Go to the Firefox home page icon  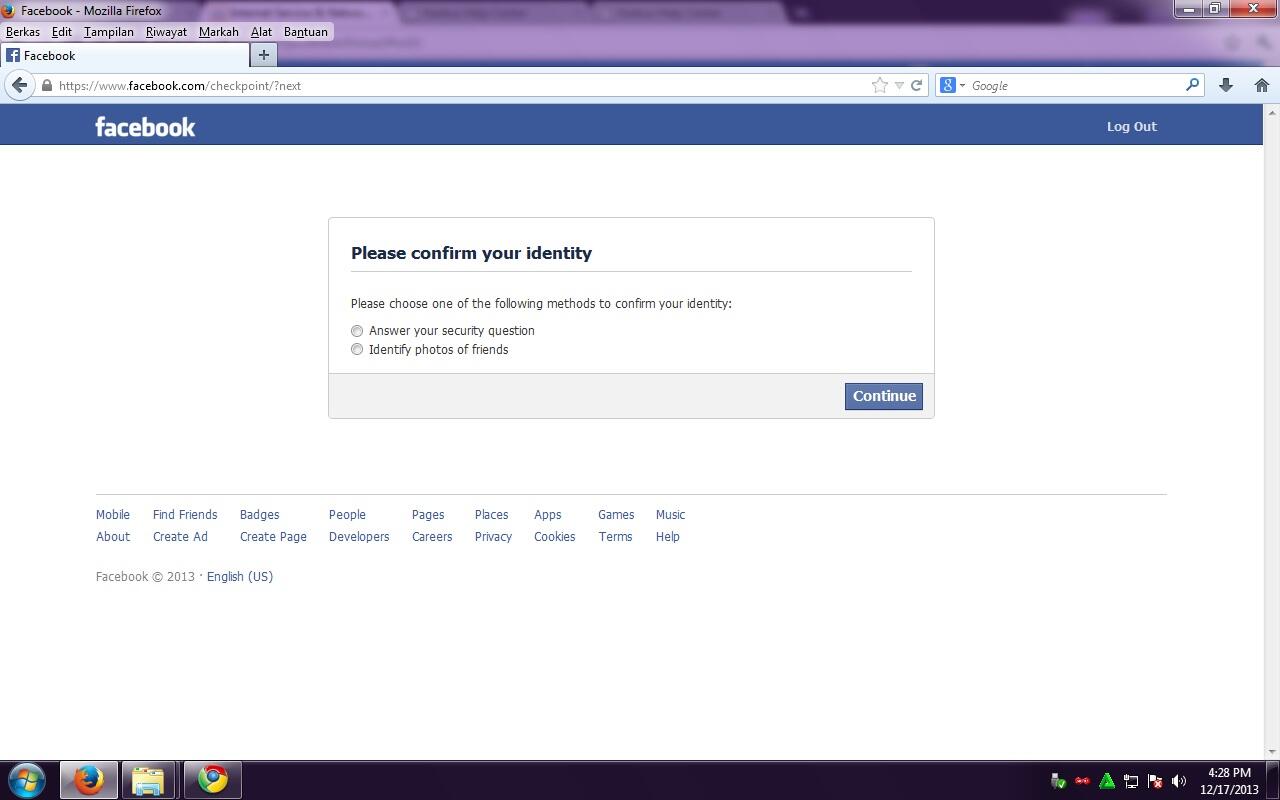(1262, 85)
